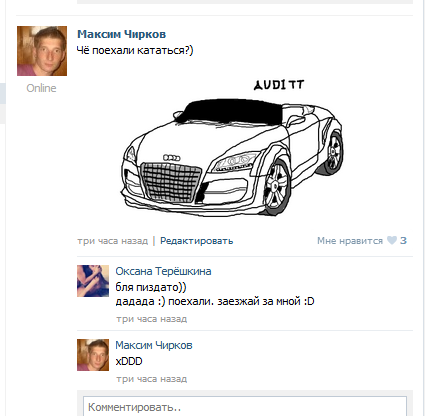Click the timestamp under Оксана's comment
Viewport: 441px width, 416px height.
[x=152, y=319]
